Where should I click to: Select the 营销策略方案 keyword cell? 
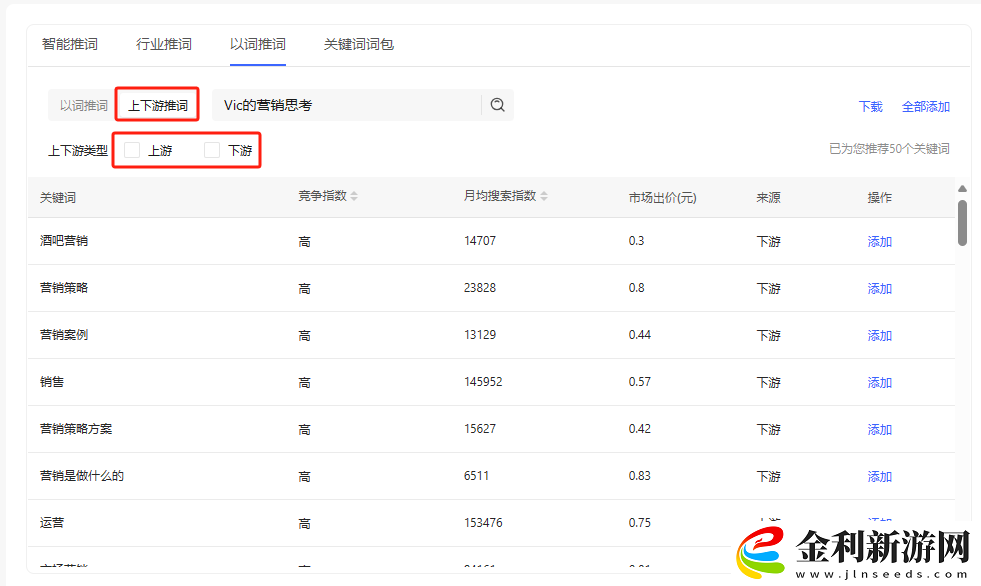click(x=76, y=428)
